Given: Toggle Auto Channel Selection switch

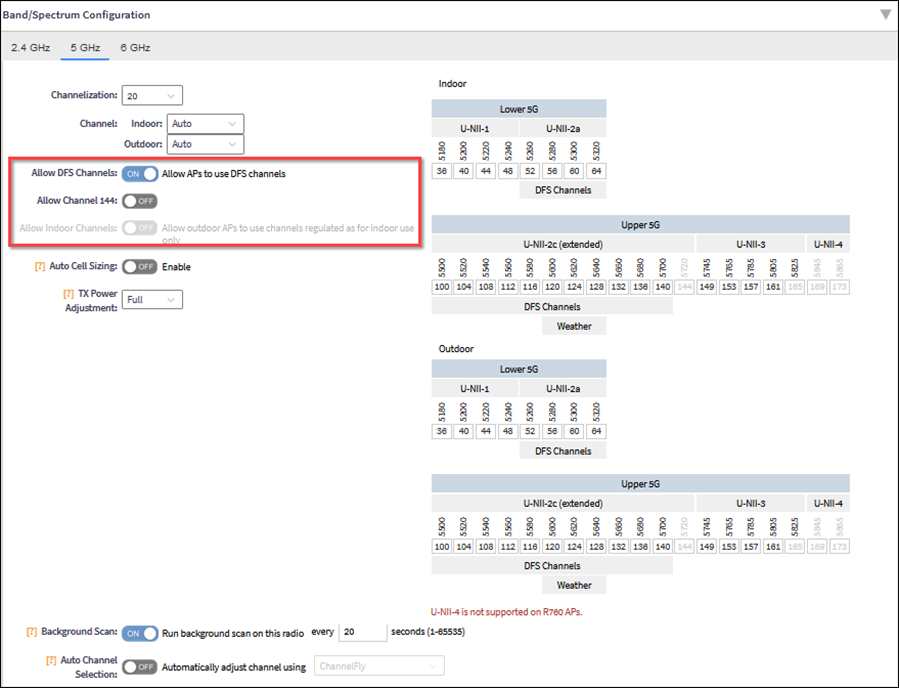Looking at the screenshot, I should pos(139,667).
